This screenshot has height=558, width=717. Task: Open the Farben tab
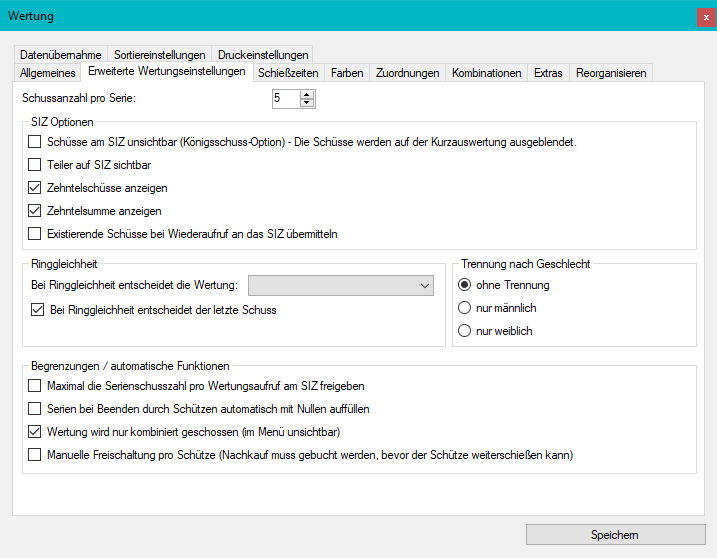tap(347, 73)
